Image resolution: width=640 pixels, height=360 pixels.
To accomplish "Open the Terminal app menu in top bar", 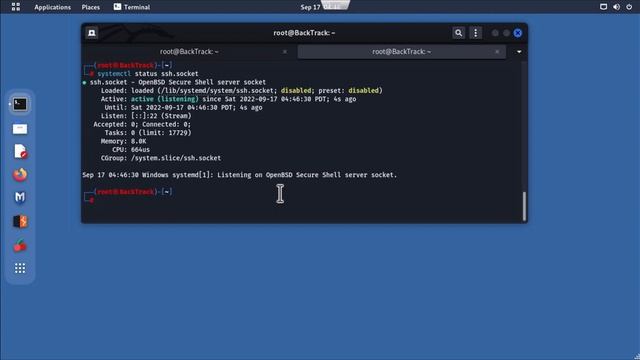I will pyautogui.click(x=132, y=7).
